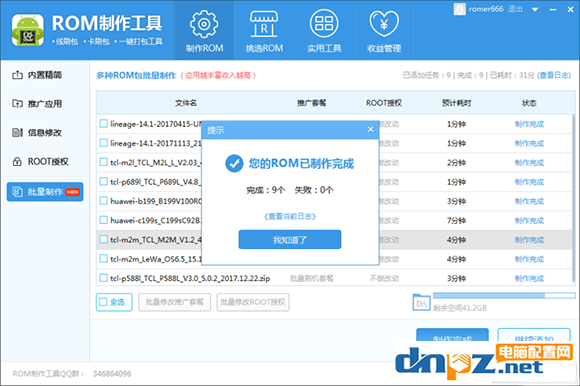This screenshot has height=386, width=580.
Task: Open the title bar dropdown arrow
Action: pos(535,10)
